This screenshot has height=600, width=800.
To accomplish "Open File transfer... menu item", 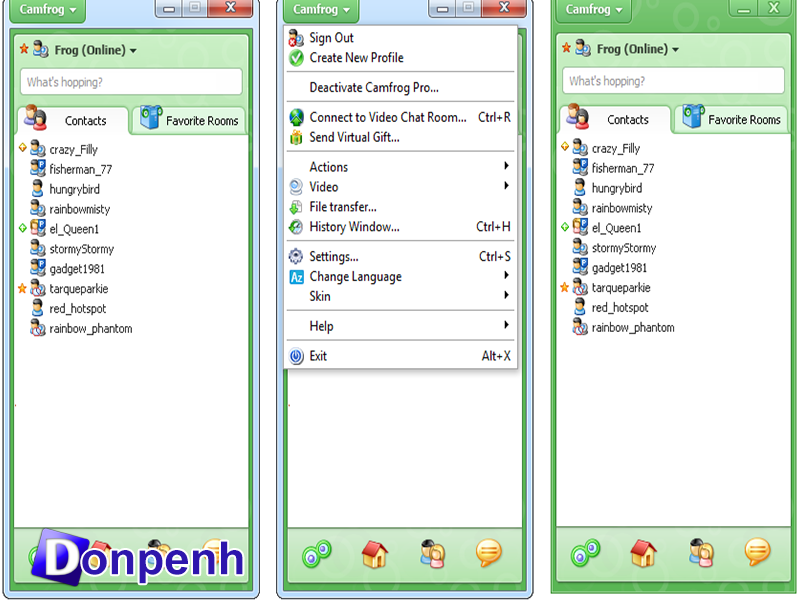I will 401,207.
